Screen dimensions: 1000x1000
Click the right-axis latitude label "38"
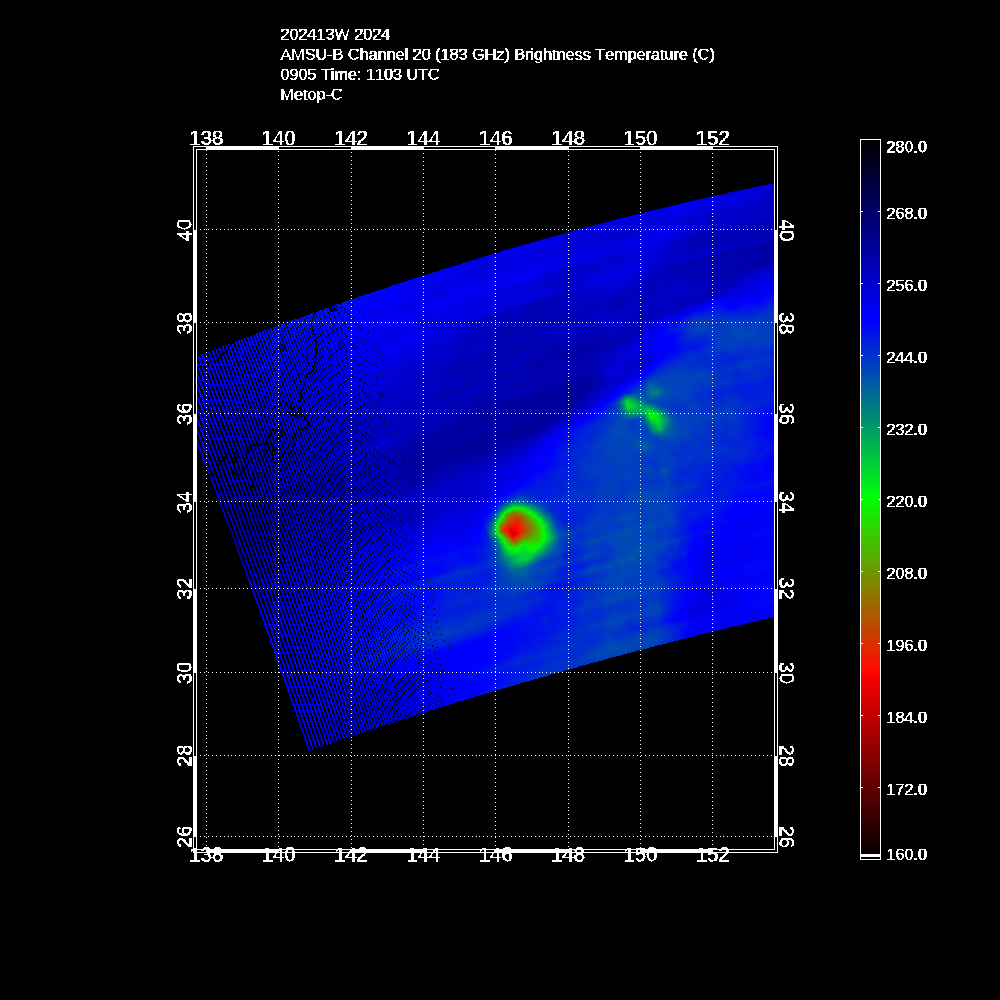point(786,323)
